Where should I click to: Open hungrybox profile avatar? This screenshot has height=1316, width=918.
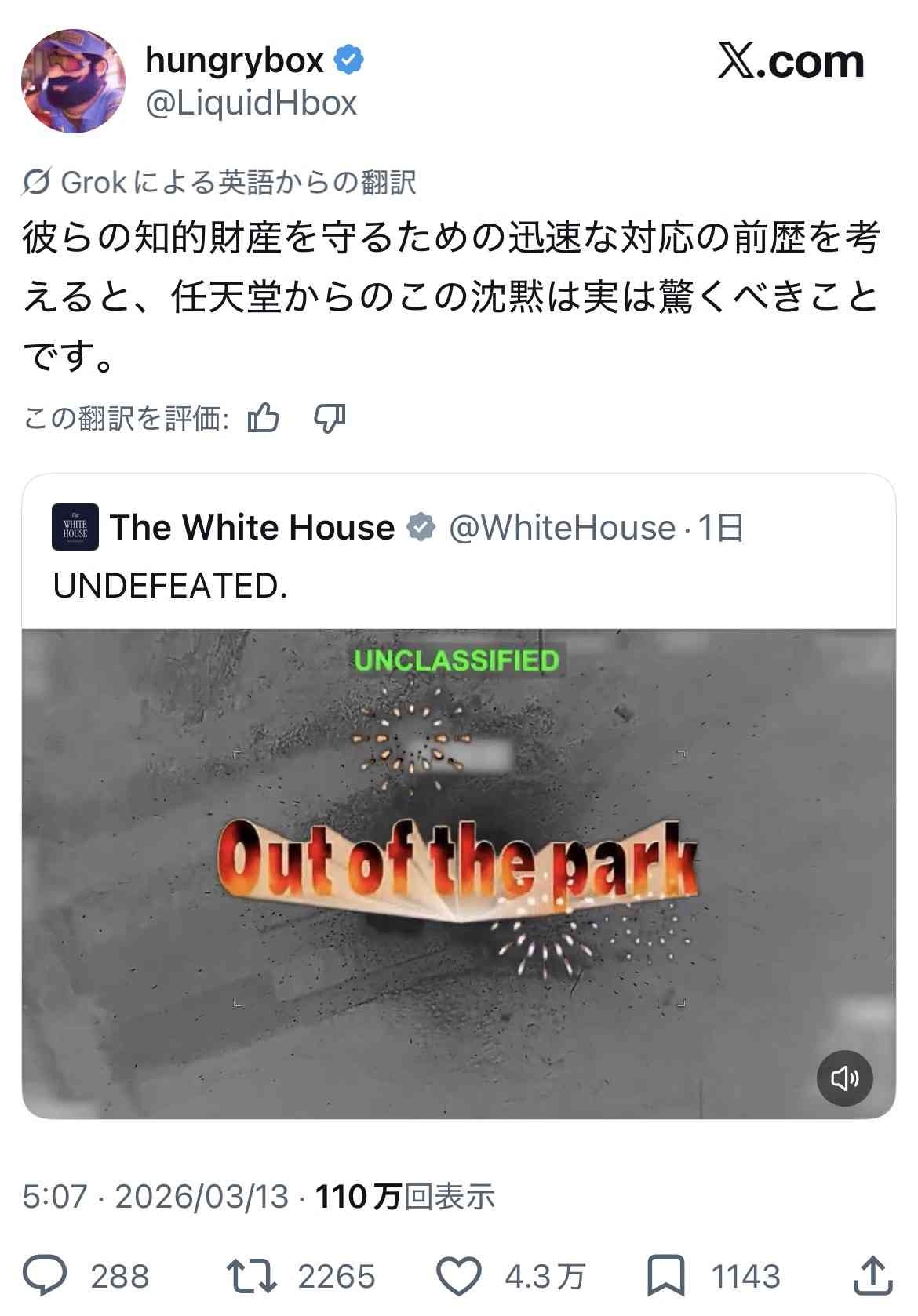[x=73, y=82]
